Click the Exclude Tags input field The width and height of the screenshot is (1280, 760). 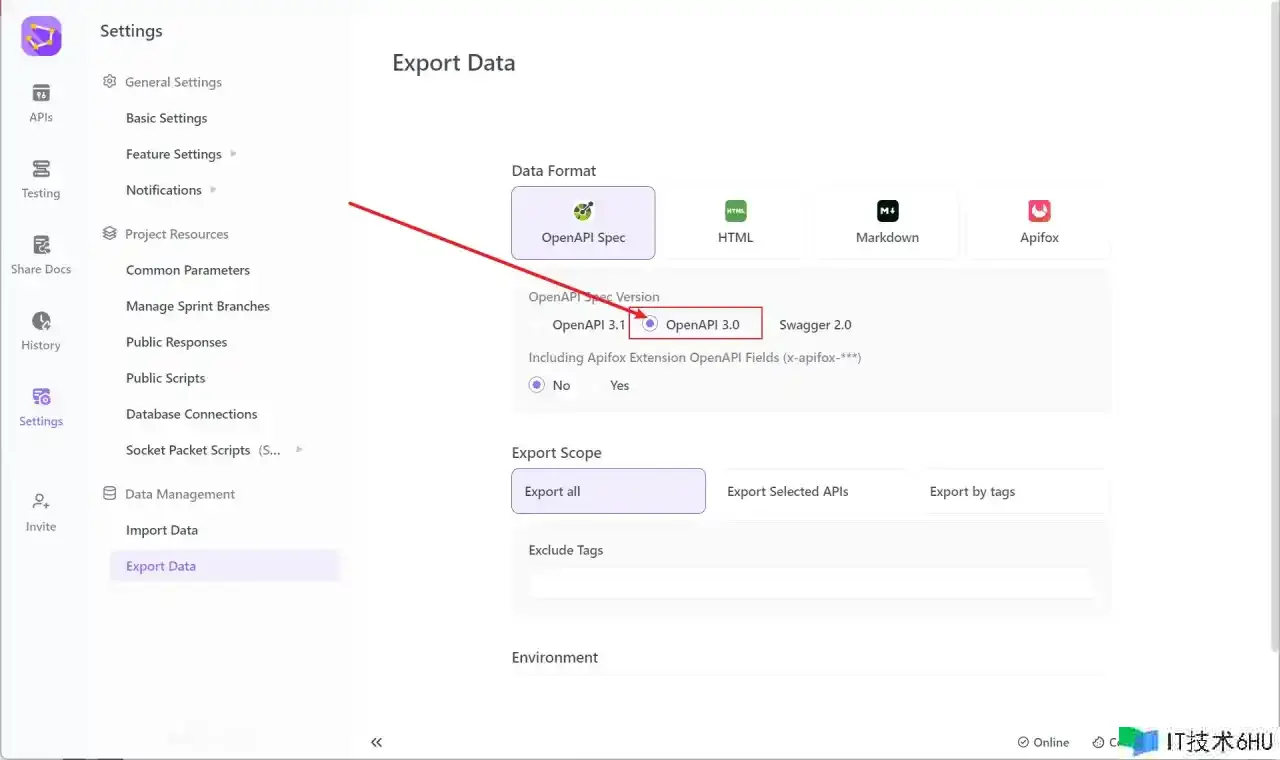[x=810, y=583]
